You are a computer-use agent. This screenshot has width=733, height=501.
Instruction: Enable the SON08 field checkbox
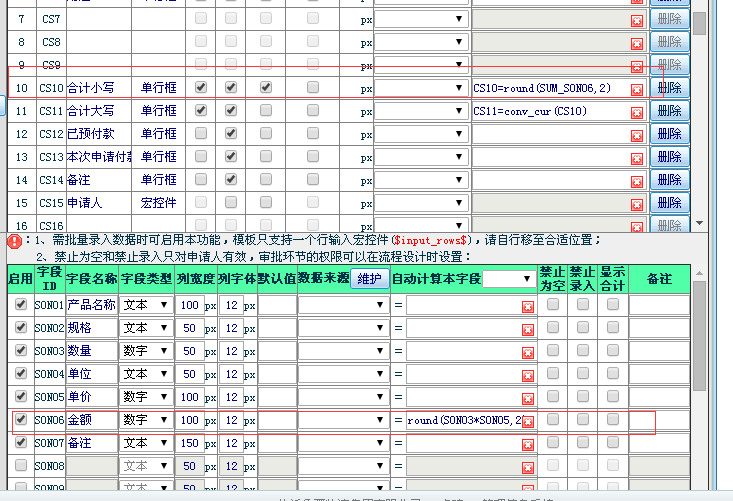pyautogui.click(x=21, y=465)
